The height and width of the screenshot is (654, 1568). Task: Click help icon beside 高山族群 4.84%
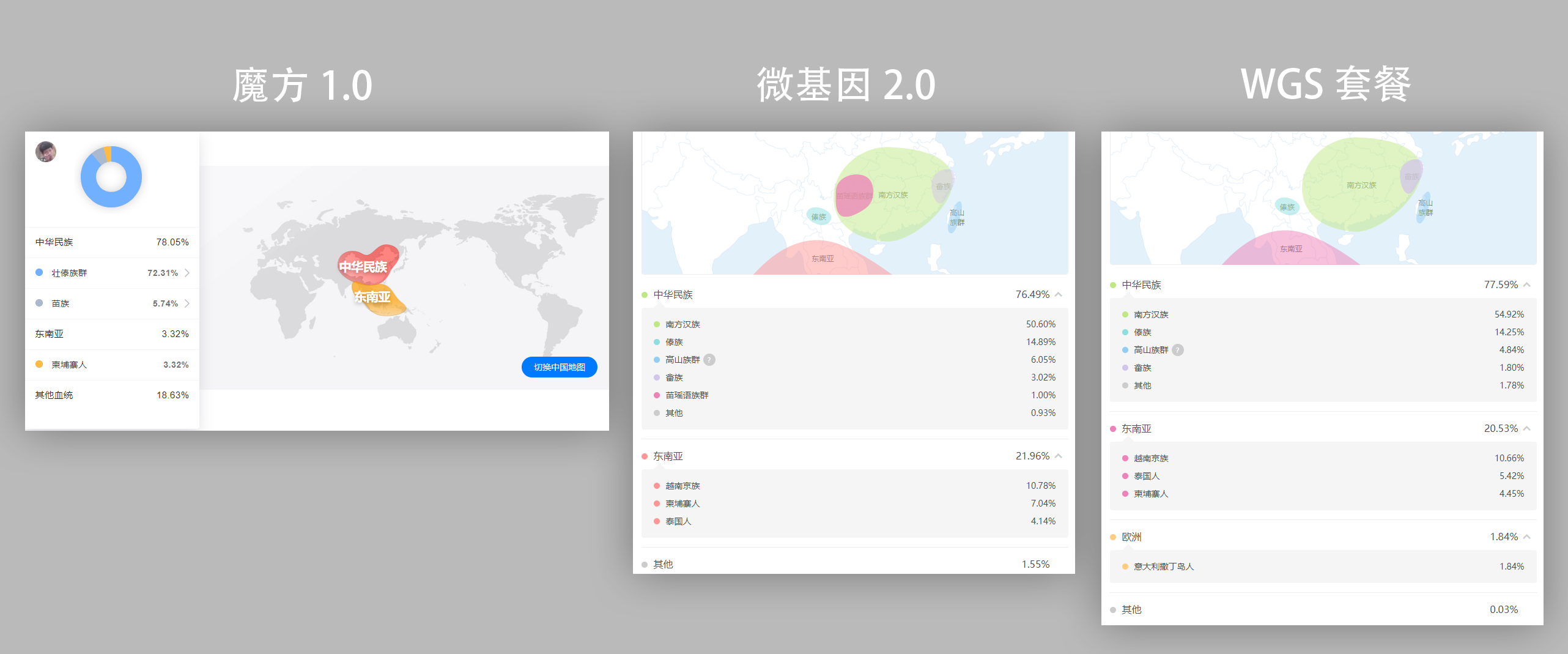pyautogui.click(x=1178, y=350)
